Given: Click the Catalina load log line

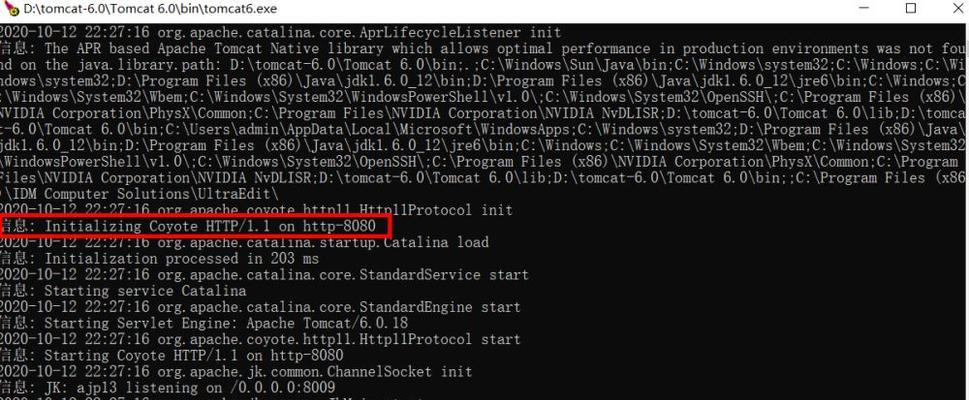Looking at the screenshot, I should coord(244,242).
